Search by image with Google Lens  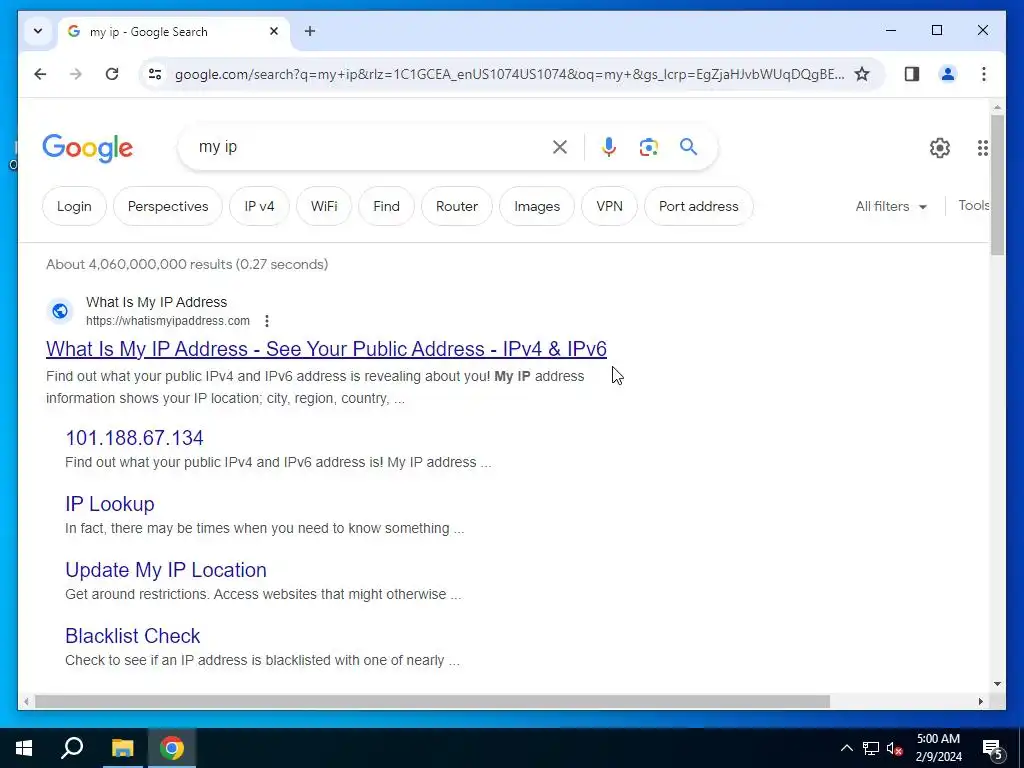click(648, 147)
